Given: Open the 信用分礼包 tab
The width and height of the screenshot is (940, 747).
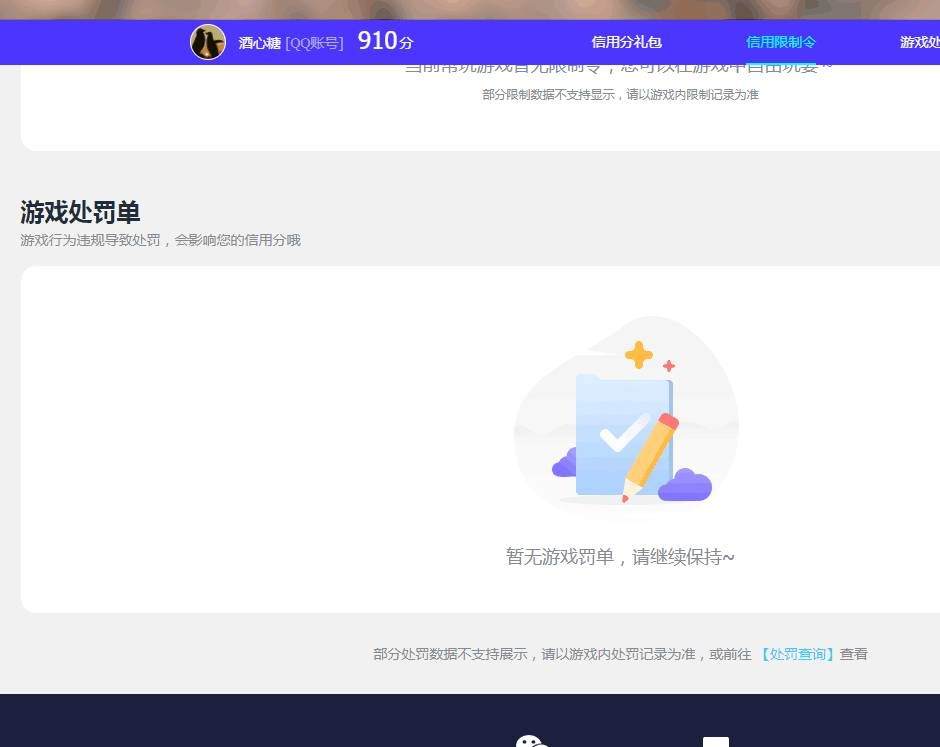Looking at the screenshot, I should 626,42.
